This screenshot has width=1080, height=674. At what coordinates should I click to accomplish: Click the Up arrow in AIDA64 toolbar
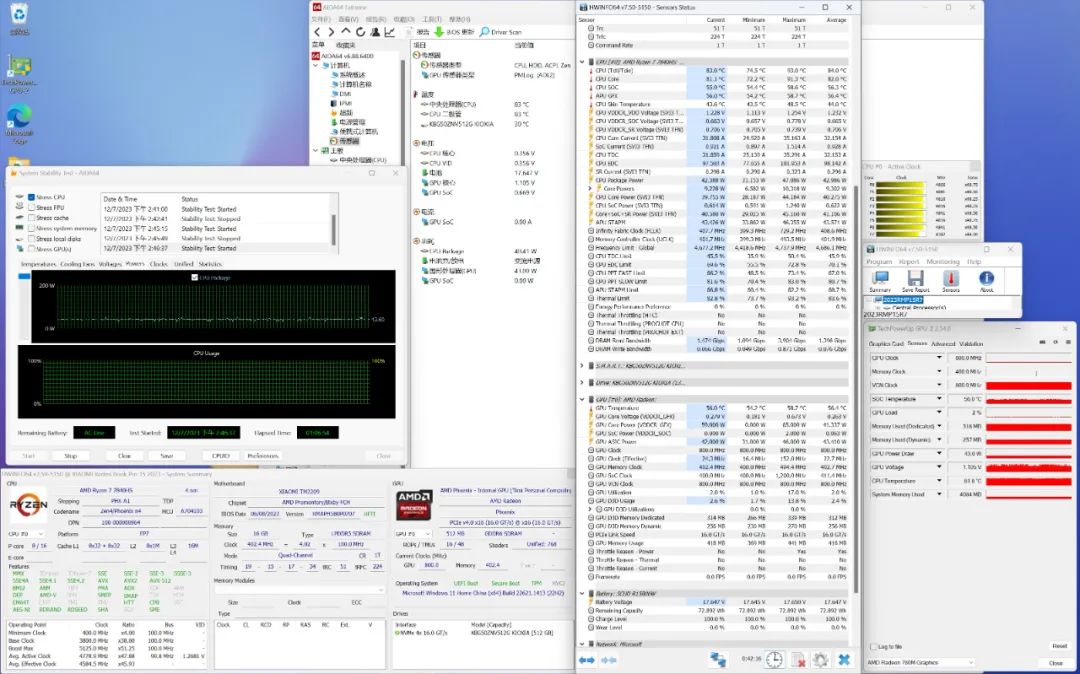[345, 32]
